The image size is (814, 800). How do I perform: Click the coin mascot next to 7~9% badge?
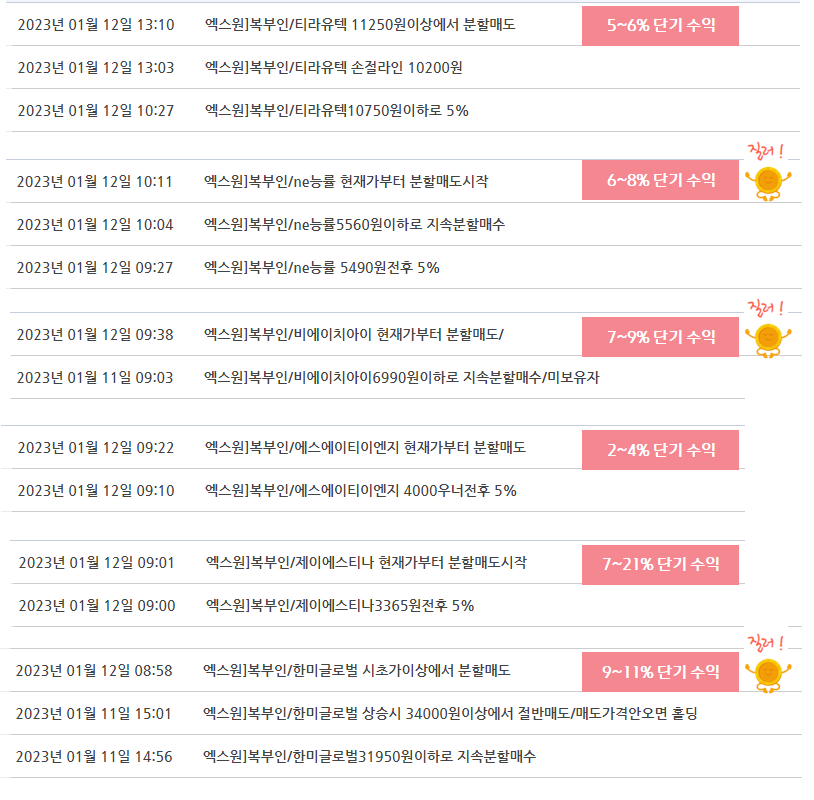pos(768,340)
